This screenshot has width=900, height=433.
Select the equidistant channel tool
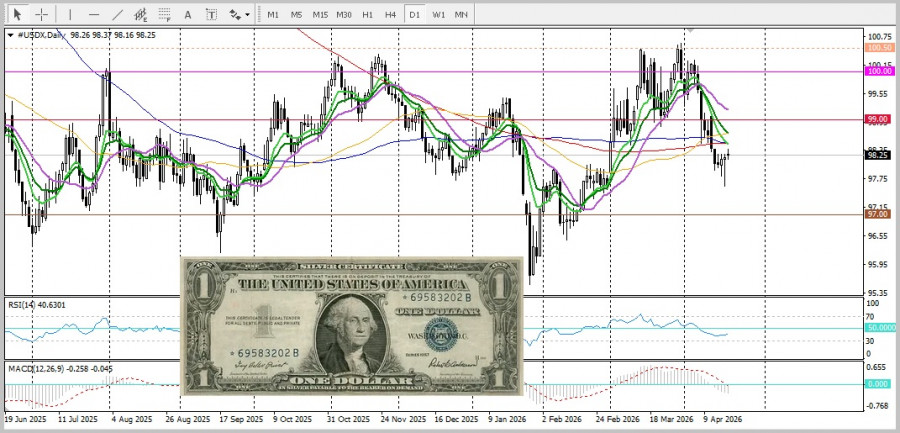[x=141, y=14]
